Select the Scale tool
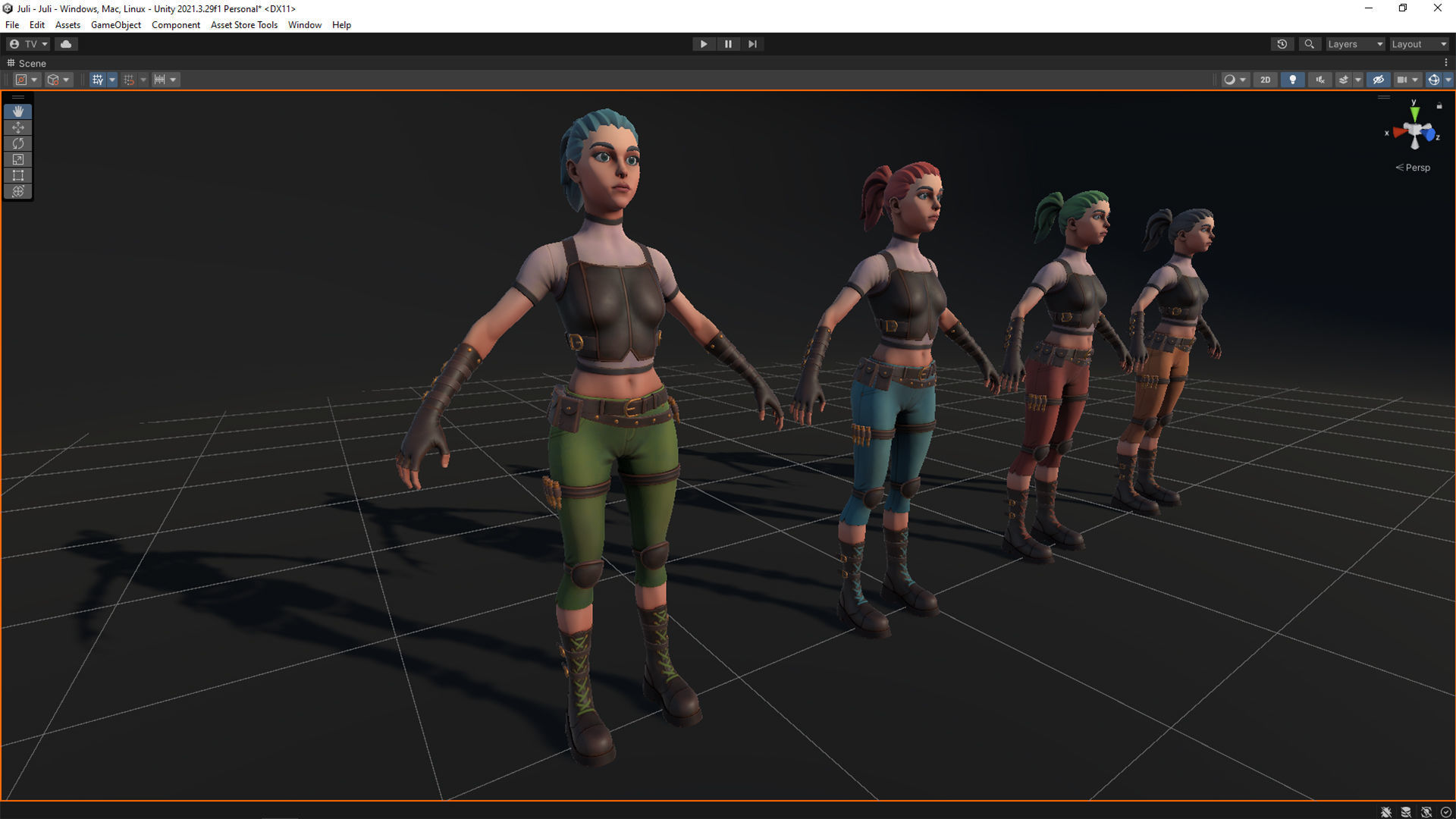 coord(17,159)
